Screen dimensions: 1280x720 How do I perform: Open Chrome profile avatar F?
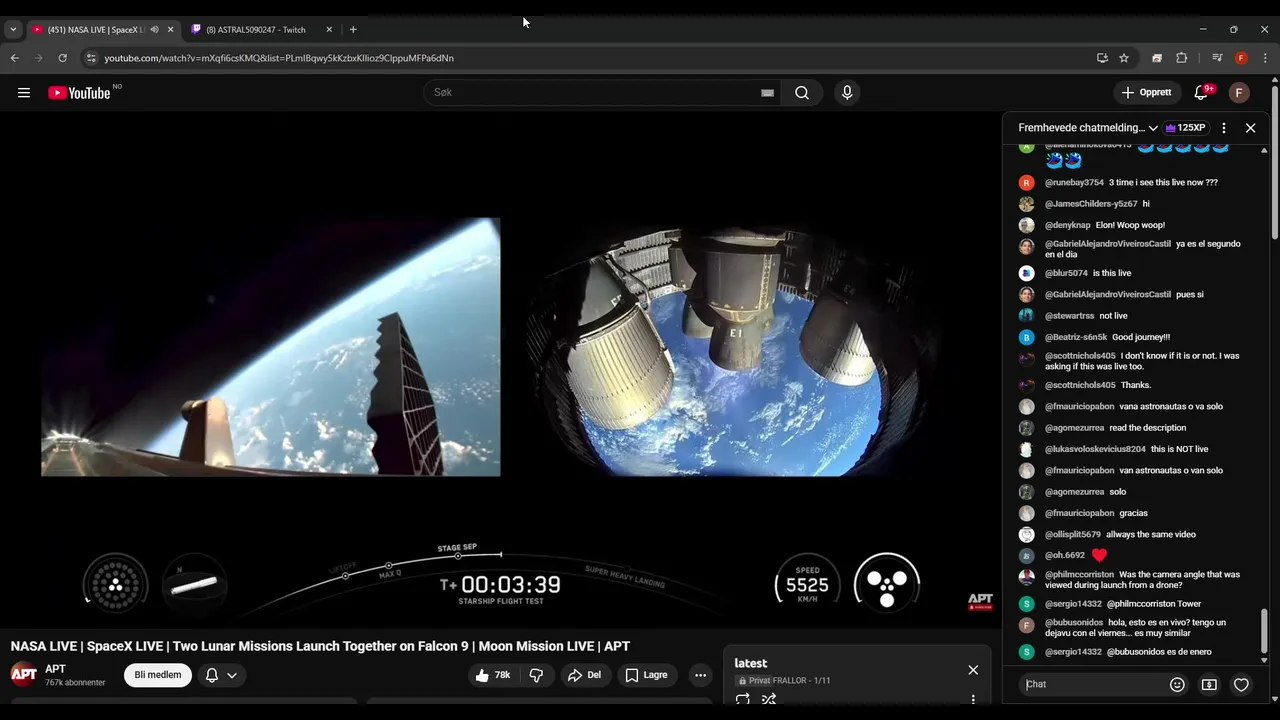pyautogui.click(x=1241, y=58)
